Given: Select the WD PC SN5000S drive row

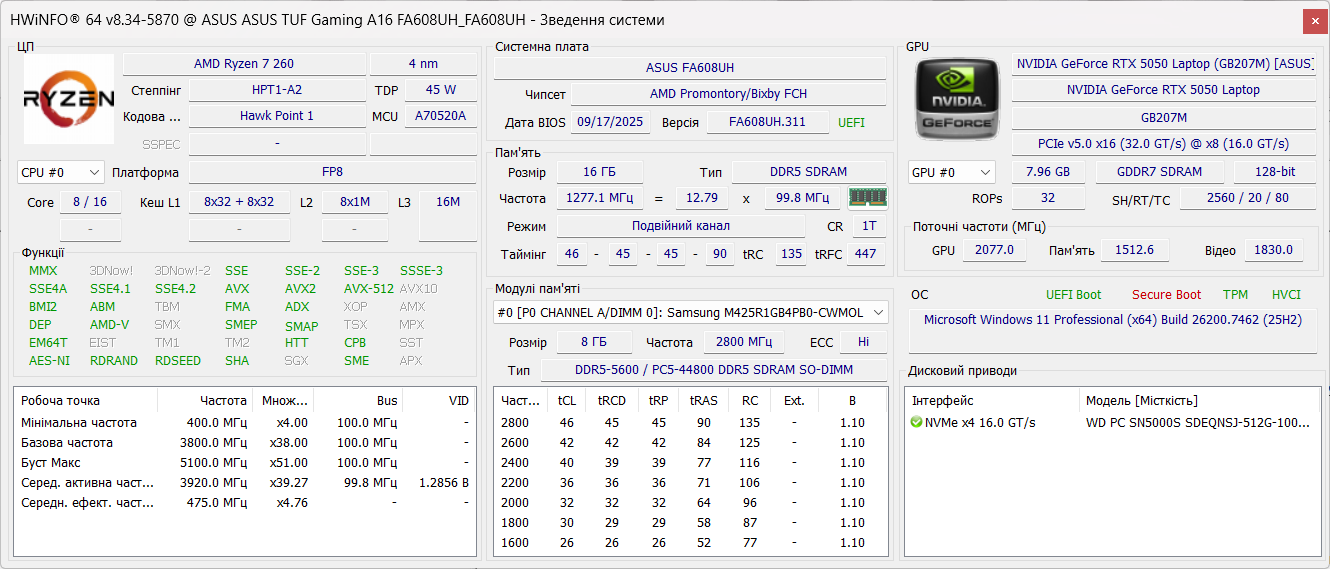Looking at the screenshot, I should point(1196,423).
